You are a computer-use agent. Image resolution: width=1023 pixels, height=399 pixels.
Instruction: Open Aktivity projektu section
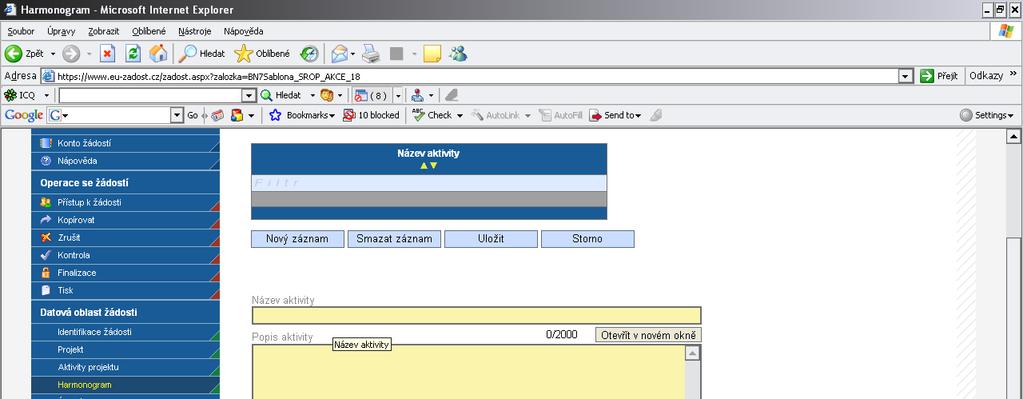click(x=125, y=368)
